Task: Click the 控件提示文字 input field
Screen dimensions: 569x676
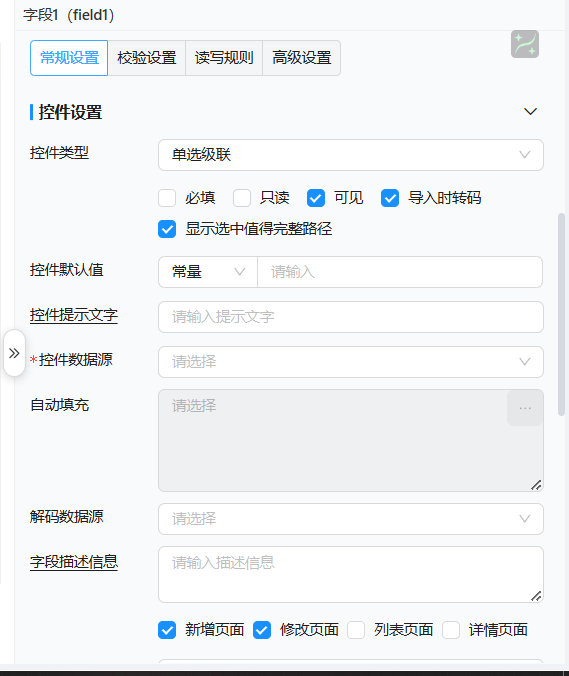Action: (x=350, y=317)
